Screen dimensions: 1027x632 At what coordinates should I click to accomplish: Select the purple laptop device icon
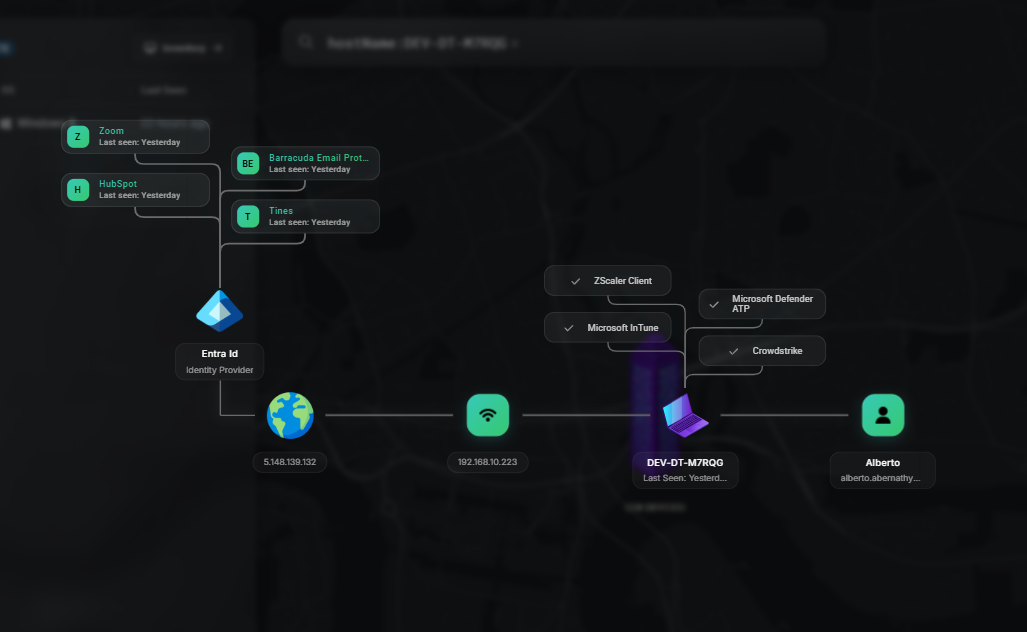(686, 414)
